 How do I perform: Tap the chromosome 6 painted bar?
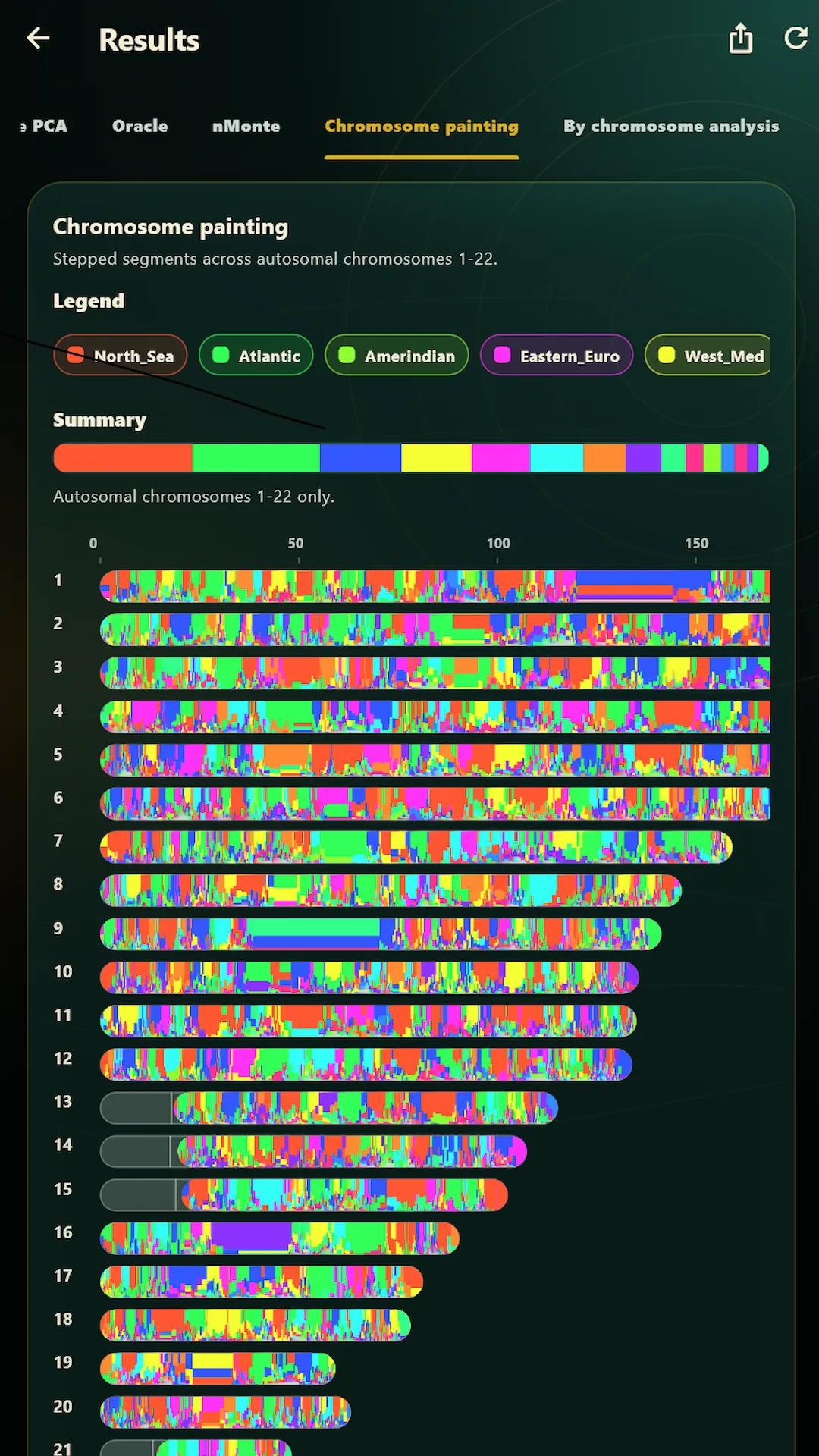click(435, 803)
